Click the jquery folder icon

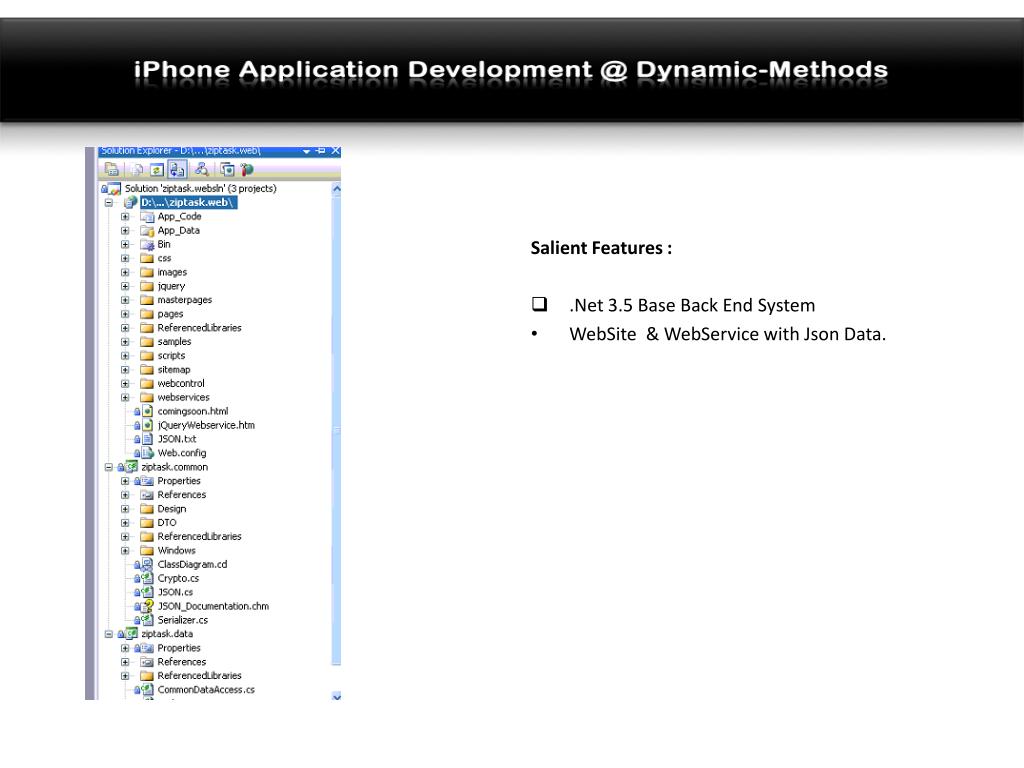coord(147,286)
